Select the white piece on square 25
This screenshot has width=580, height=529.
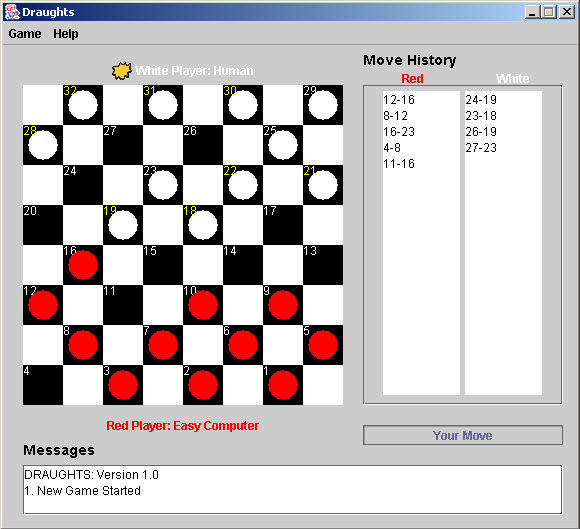click(x=283, y=145)
